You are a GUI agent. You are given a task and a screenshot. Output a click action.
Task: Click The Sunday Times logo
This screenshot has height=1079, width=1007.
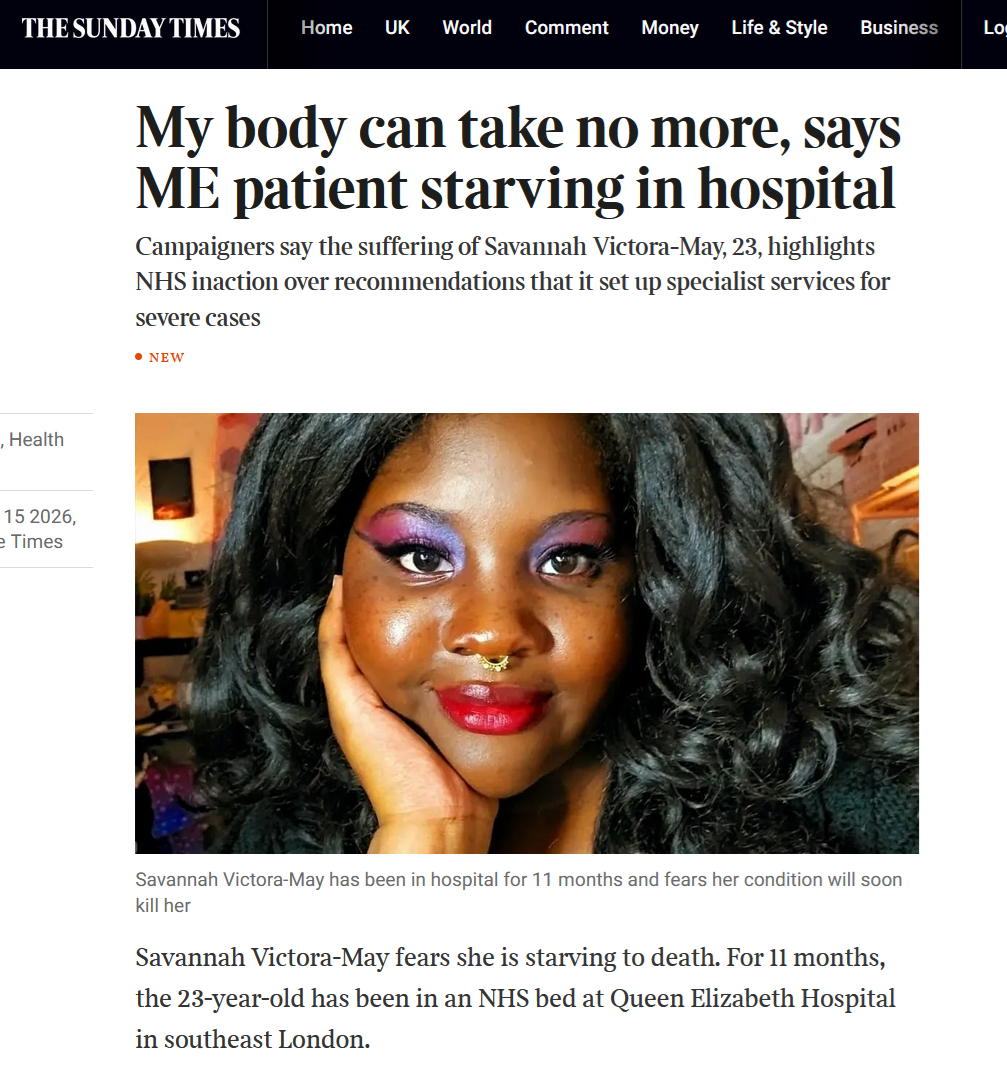click(x=131, y=28)
